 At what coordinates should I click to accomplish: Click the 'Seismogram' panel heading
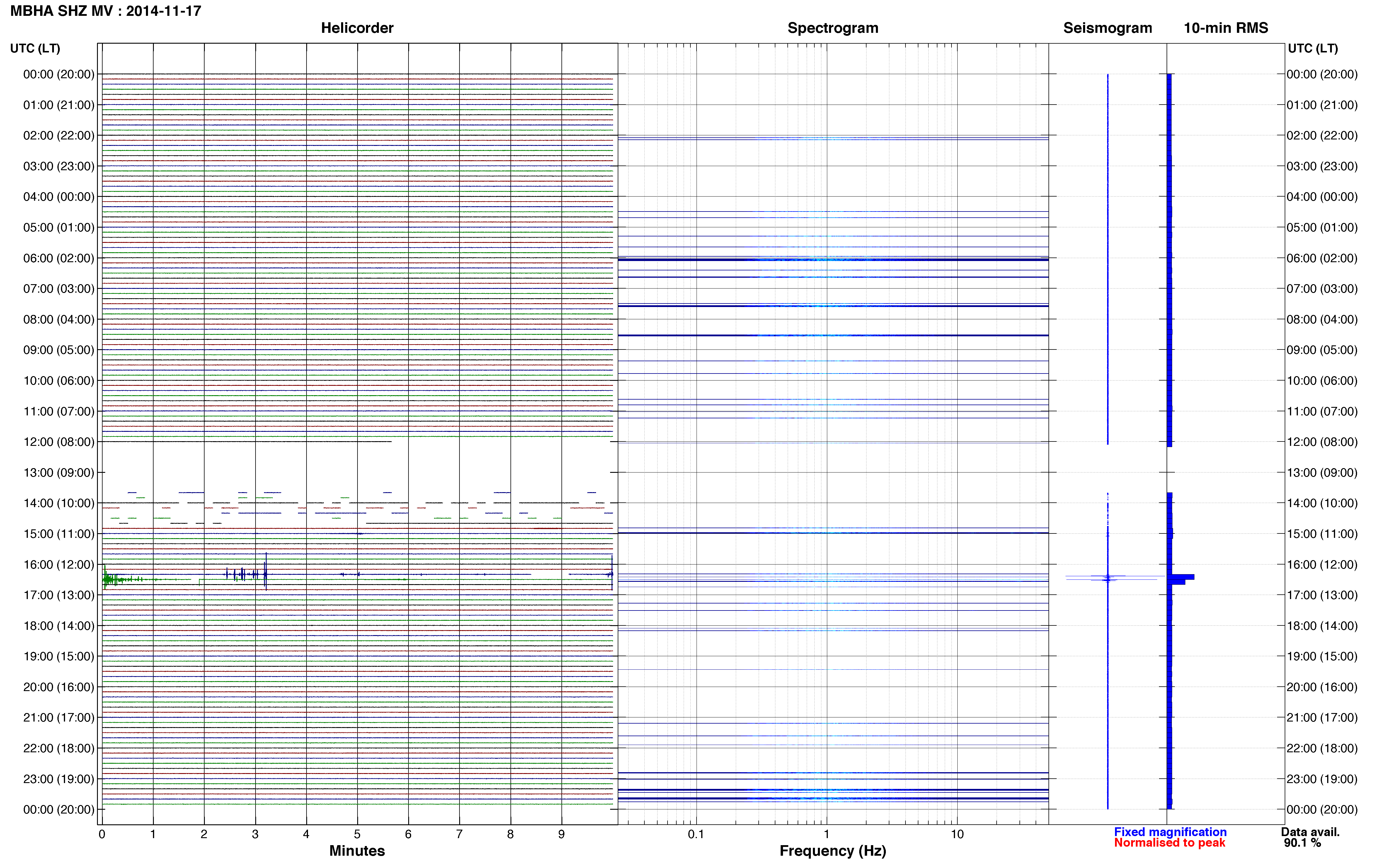coord(1108,28)
